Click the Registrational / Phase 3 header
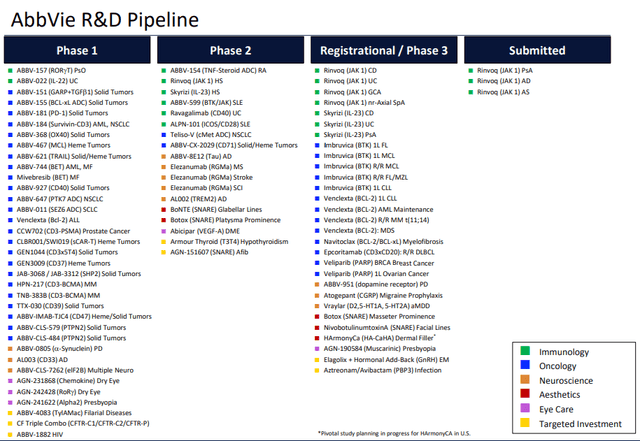The image size is (640, 441). [384, 50]
